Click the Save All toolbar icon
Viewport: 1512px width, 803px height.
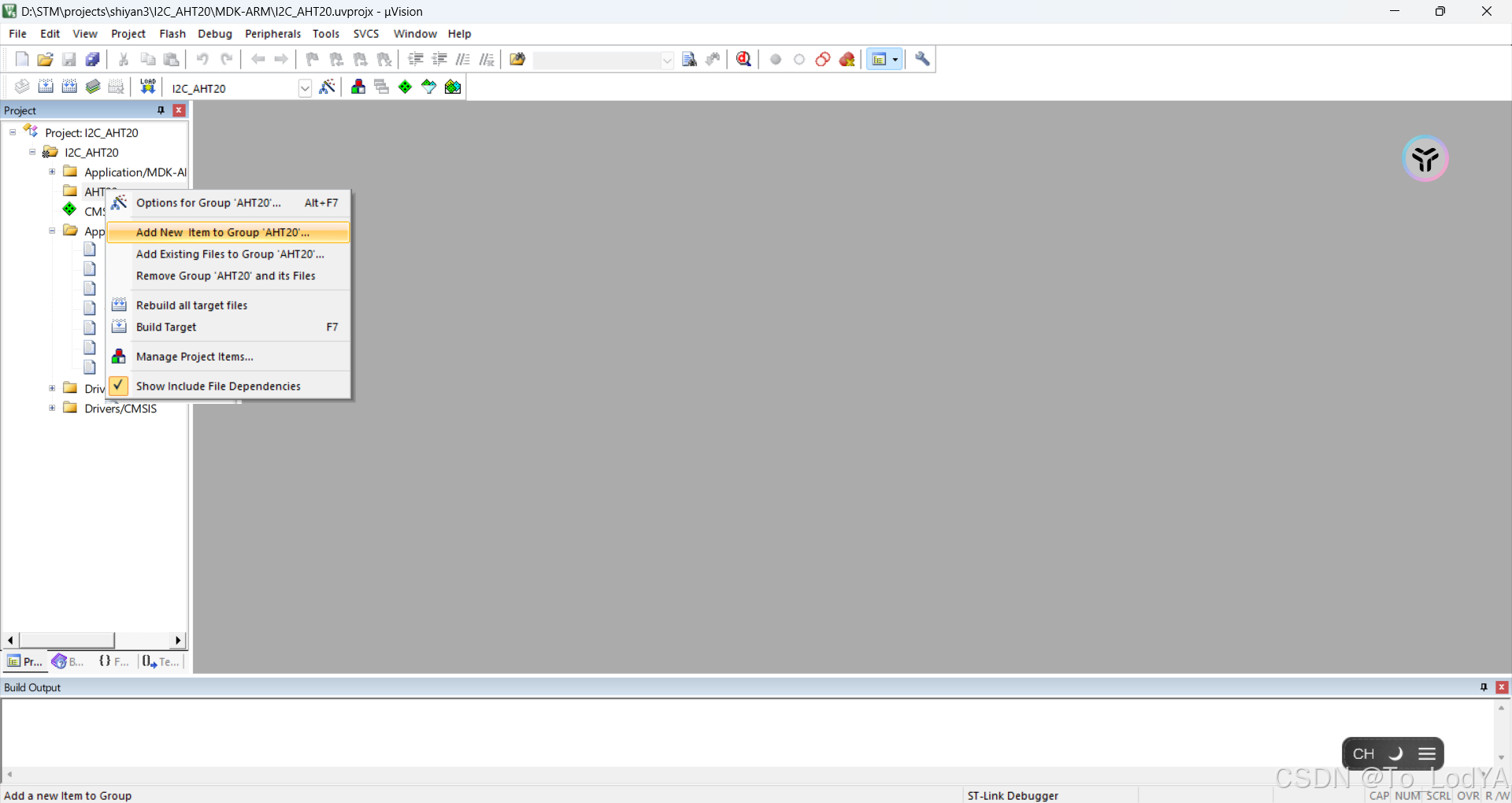[x=93, y=59]
